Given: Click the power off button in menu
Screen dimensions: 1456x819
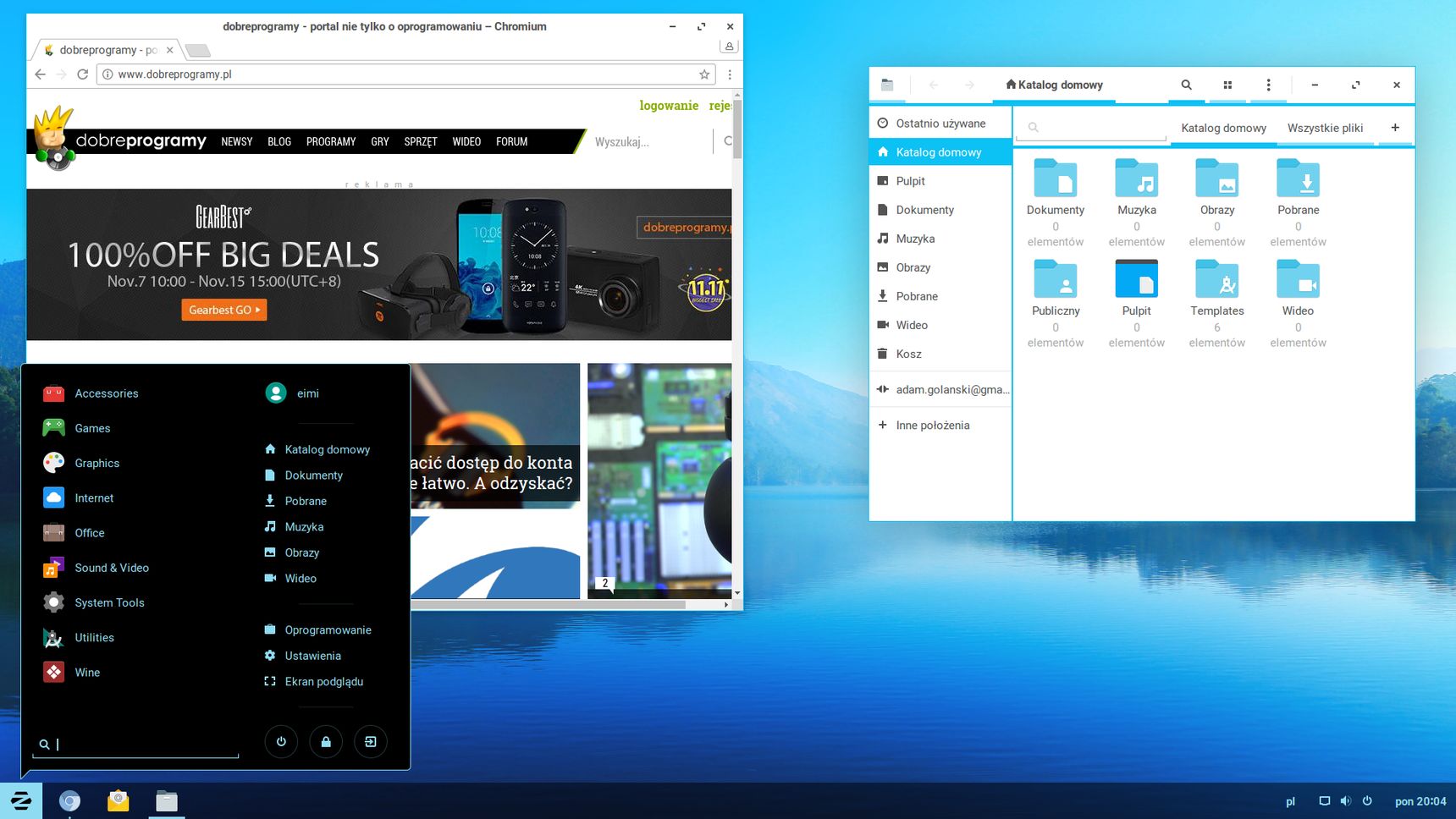Looking at the screenshot, I should coord(281,742).
